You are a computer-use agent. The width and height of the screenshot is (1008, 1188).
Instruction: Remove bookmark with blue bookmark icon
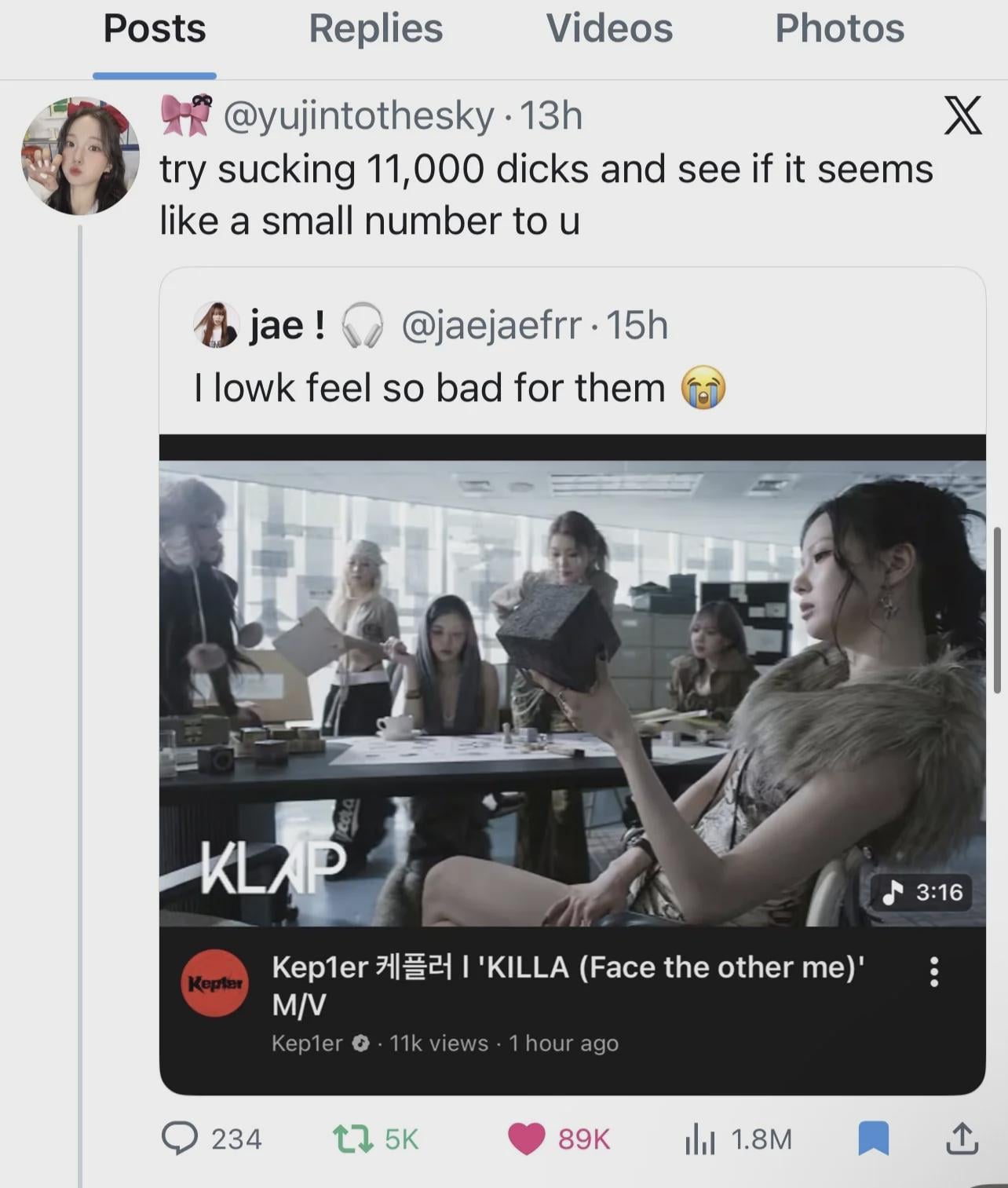873,1139
